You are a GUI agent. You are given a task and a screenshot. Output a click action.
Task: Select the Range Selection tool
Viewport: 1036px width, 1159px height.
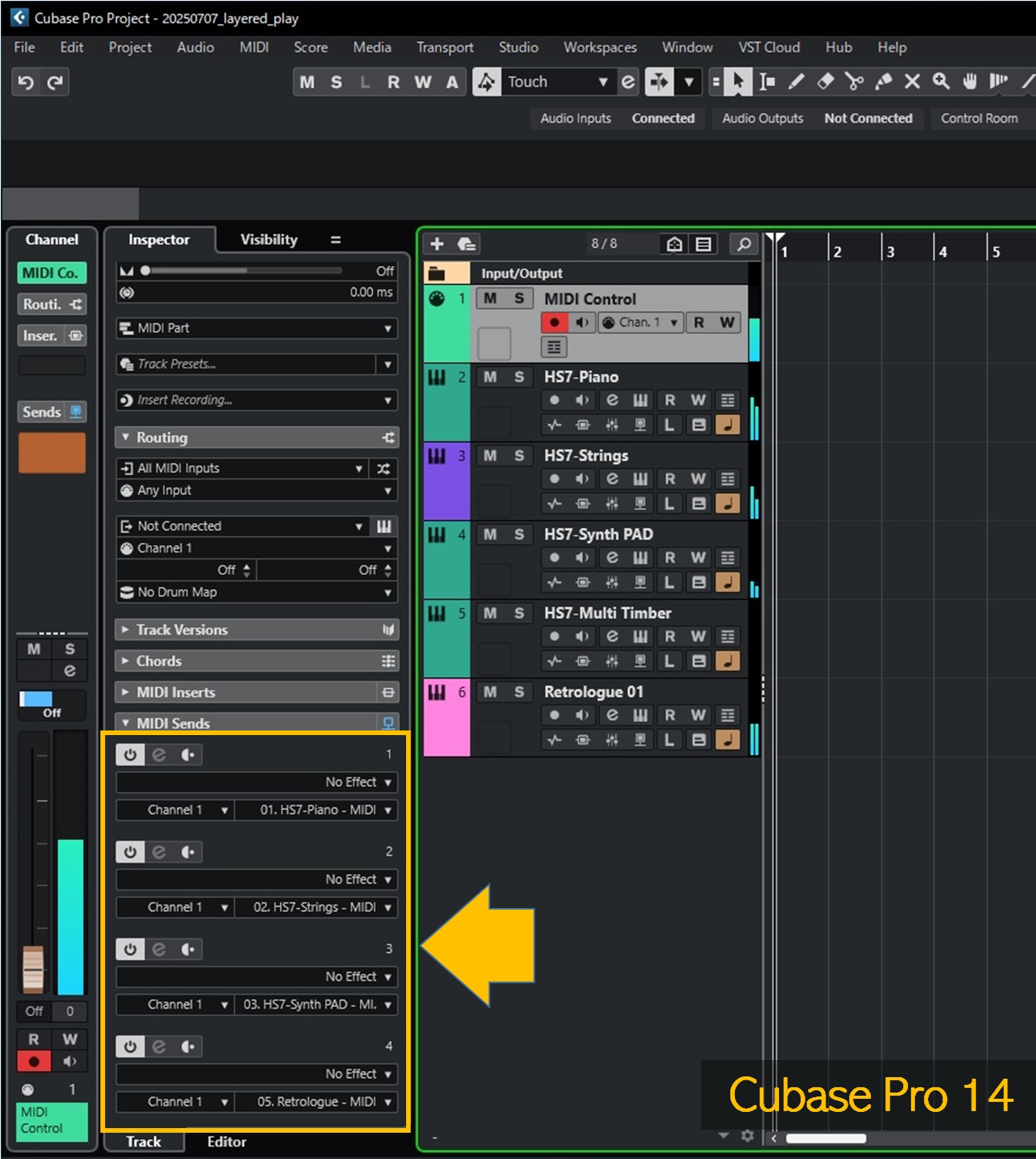(x=767, y=81)
